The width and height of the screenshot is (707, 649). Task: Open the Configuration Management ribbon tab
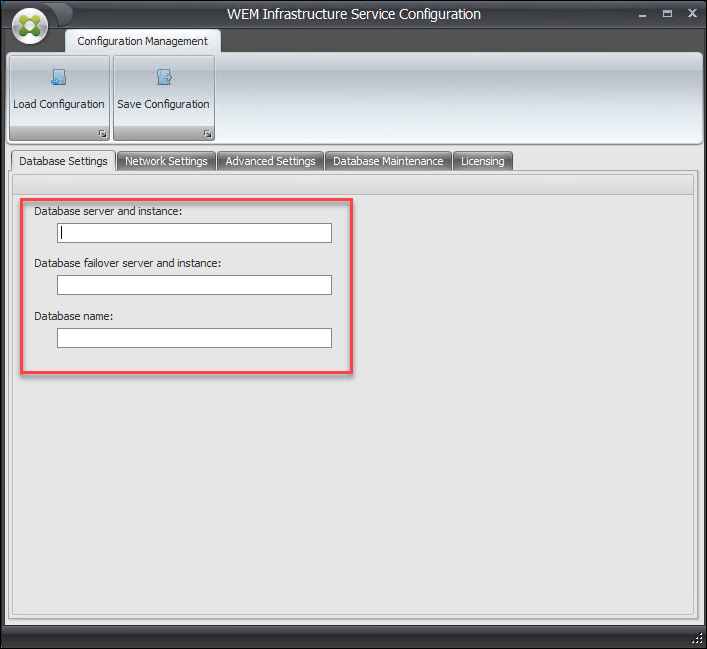click(x=142, y=41)
